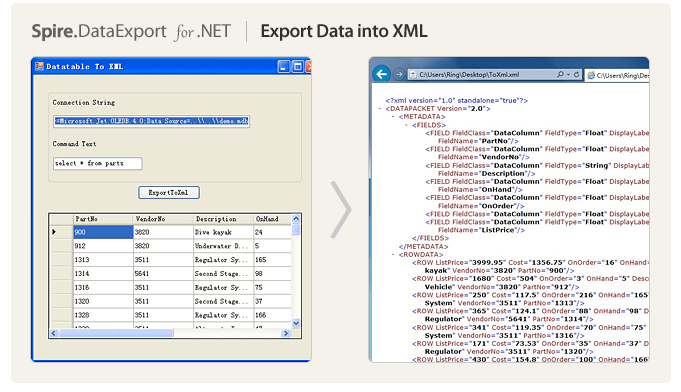Image resolution: width=681 pixels, height=392 pixels.
Task: Click the ROW with ListPrice 3999.95
Action: pos(530,267)
